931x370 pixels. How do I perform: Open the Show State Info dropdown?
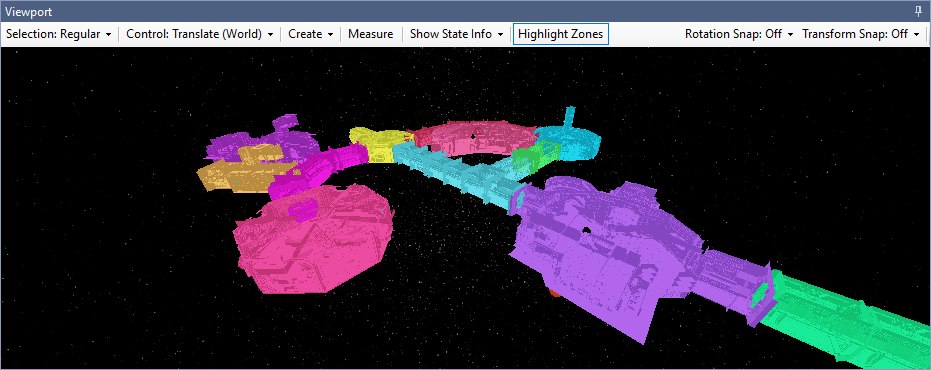[456, 34]
